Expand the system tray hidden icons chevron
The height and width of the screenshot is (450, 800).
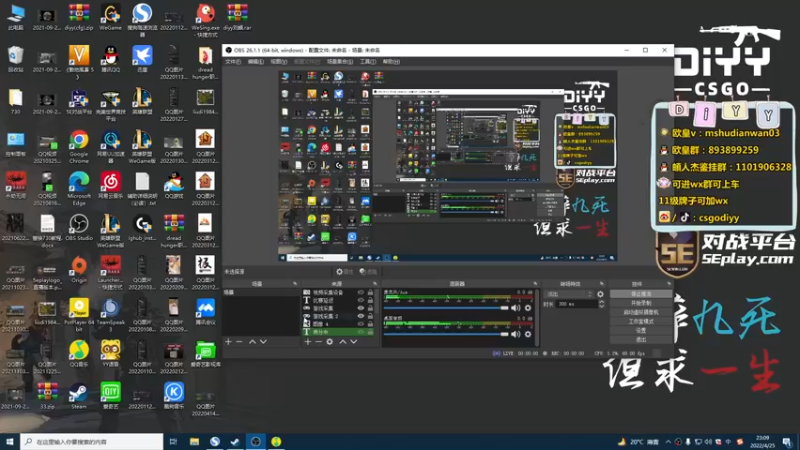pyautogui.click(x=668, y=442)
